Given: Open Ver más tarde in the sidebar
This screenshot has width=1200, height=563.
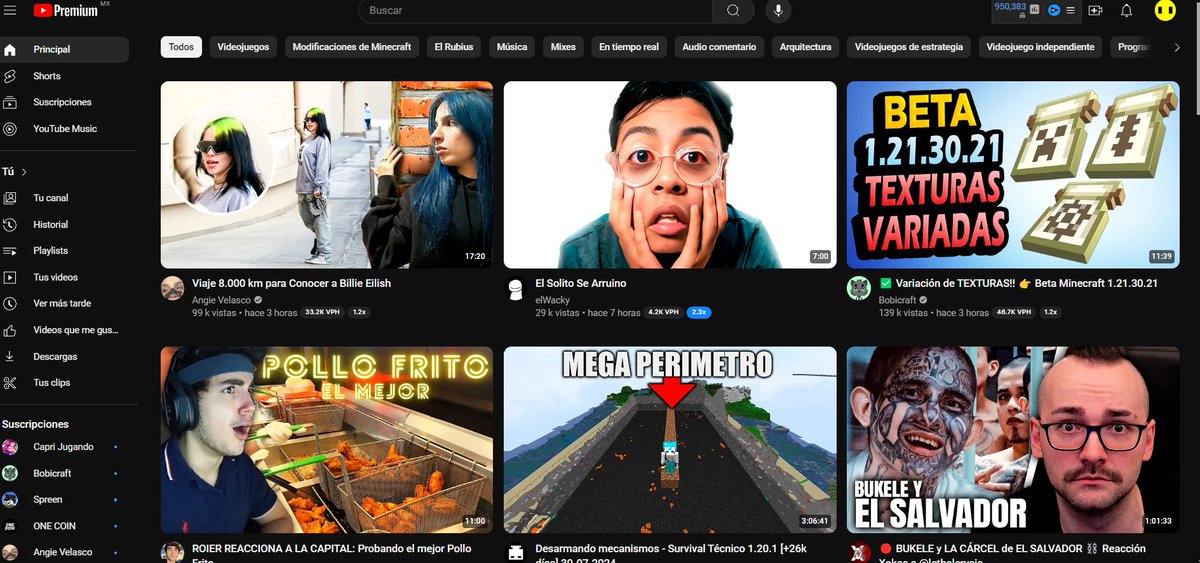Looking at the screenshot, I should 65,303.
